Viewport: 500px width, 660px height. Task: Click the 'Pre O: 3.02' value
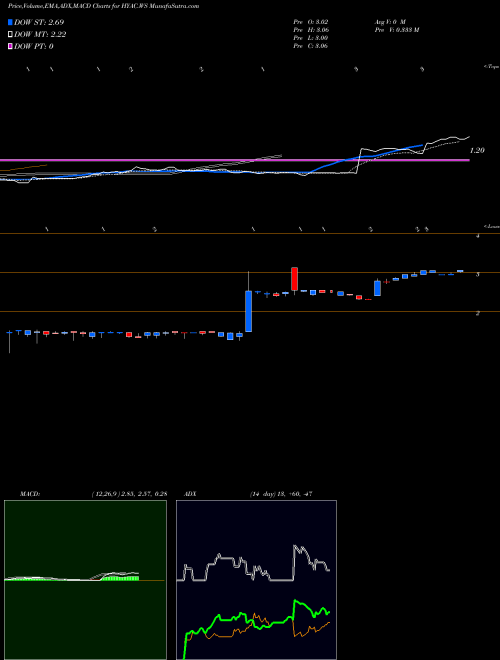tap(311, 21)
